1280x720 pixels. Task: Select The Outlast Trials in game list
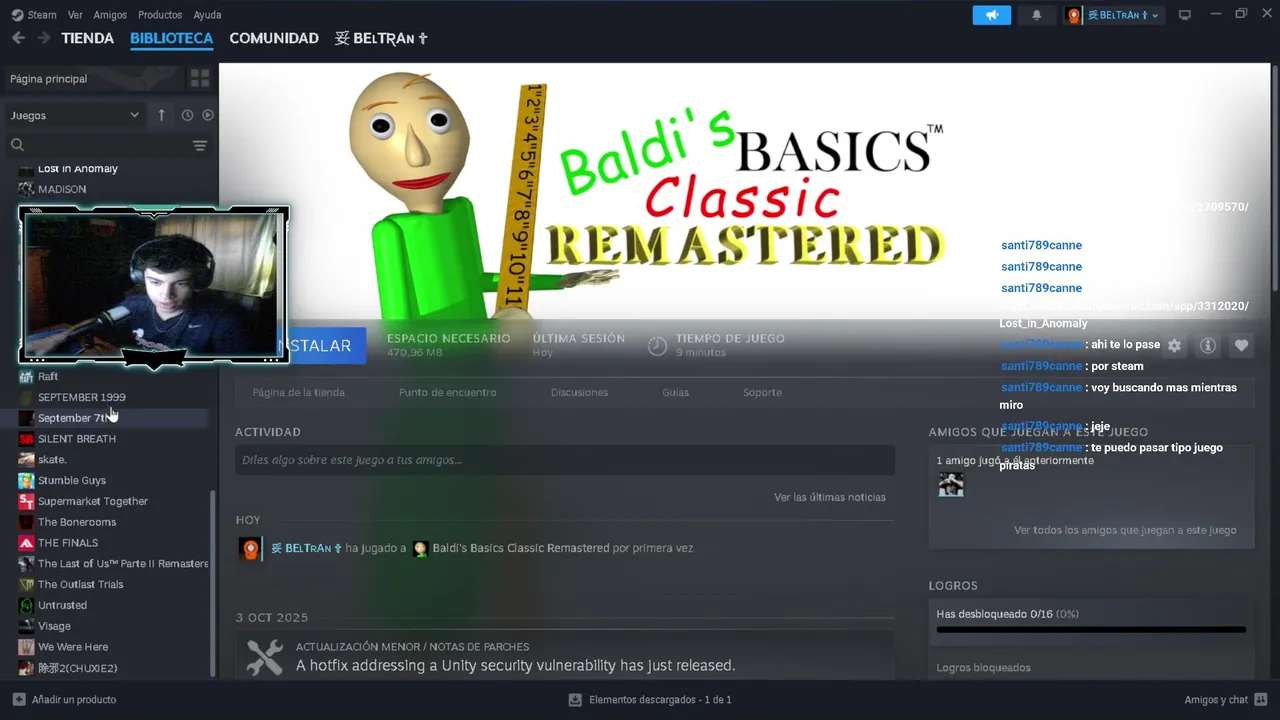(x=80, y=584)
